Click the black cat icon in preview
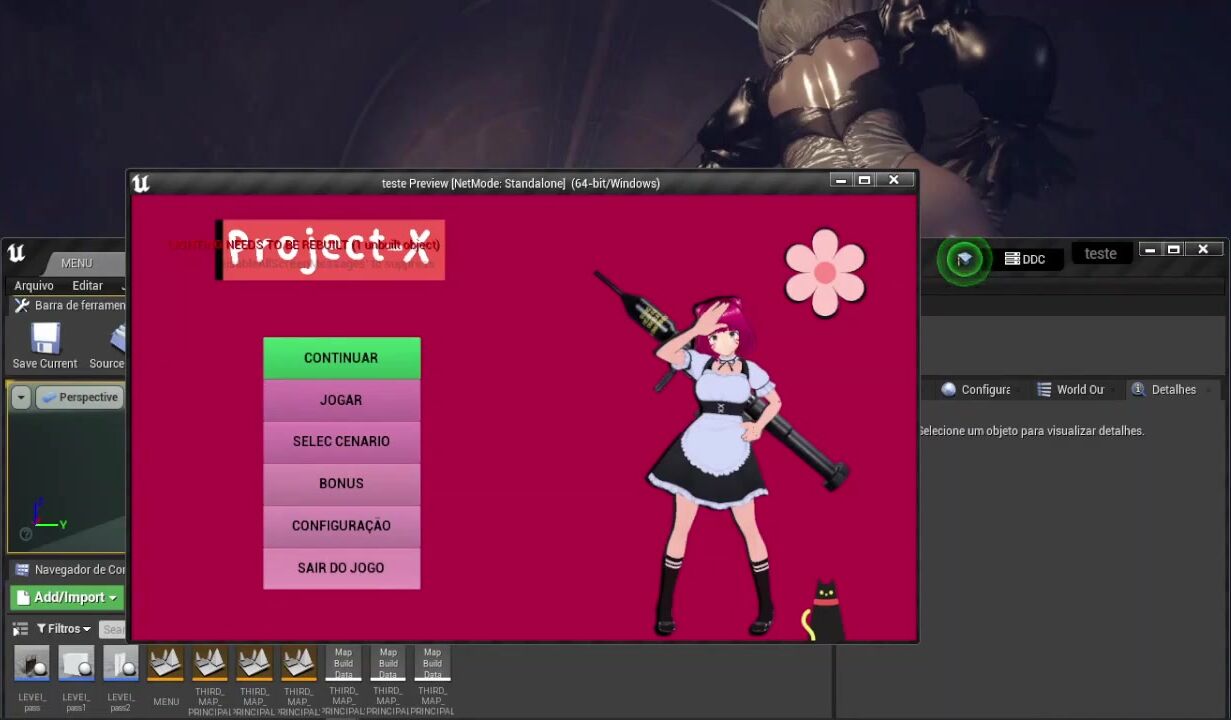Viewport: 1231px width, 720px height. pyautogui.click(x=824, y=611)
